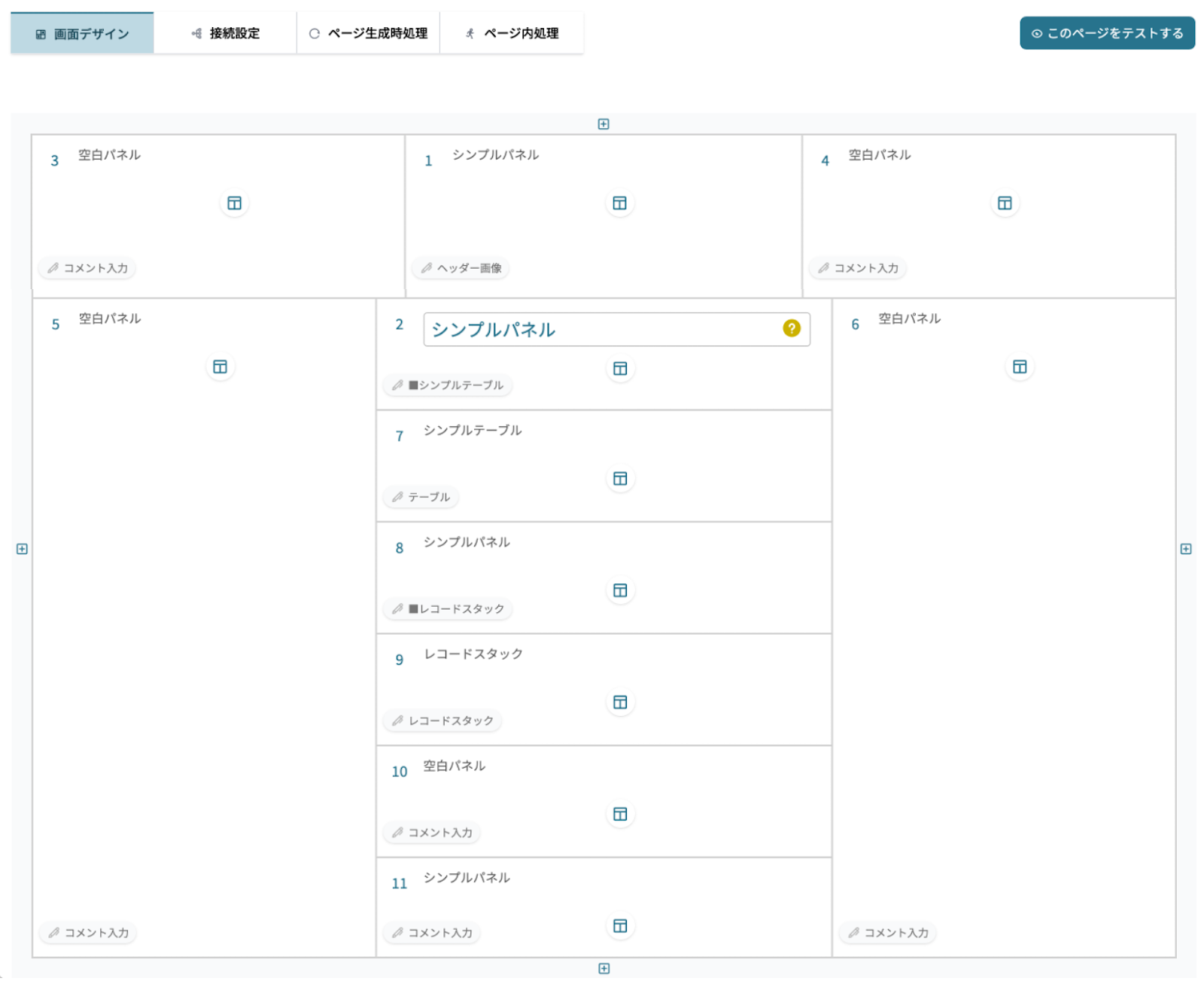This screenshot has height=981, width=1204.
Task: Edit コメント入力 tag in panel 6
Action: (x=888, y=933)
